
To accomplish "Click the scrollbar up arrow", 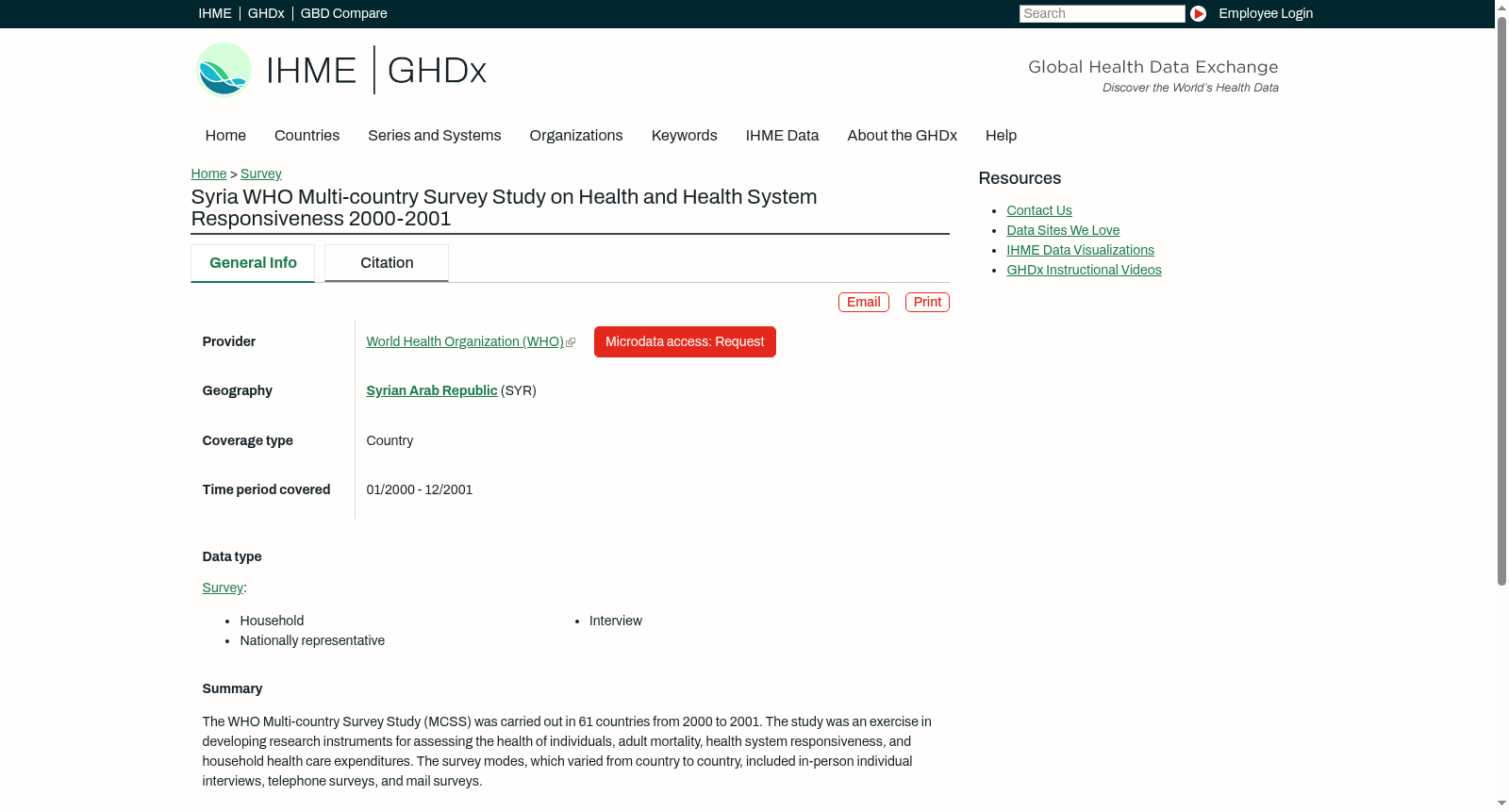I will pyautogui.click(x=1501, y=8).
